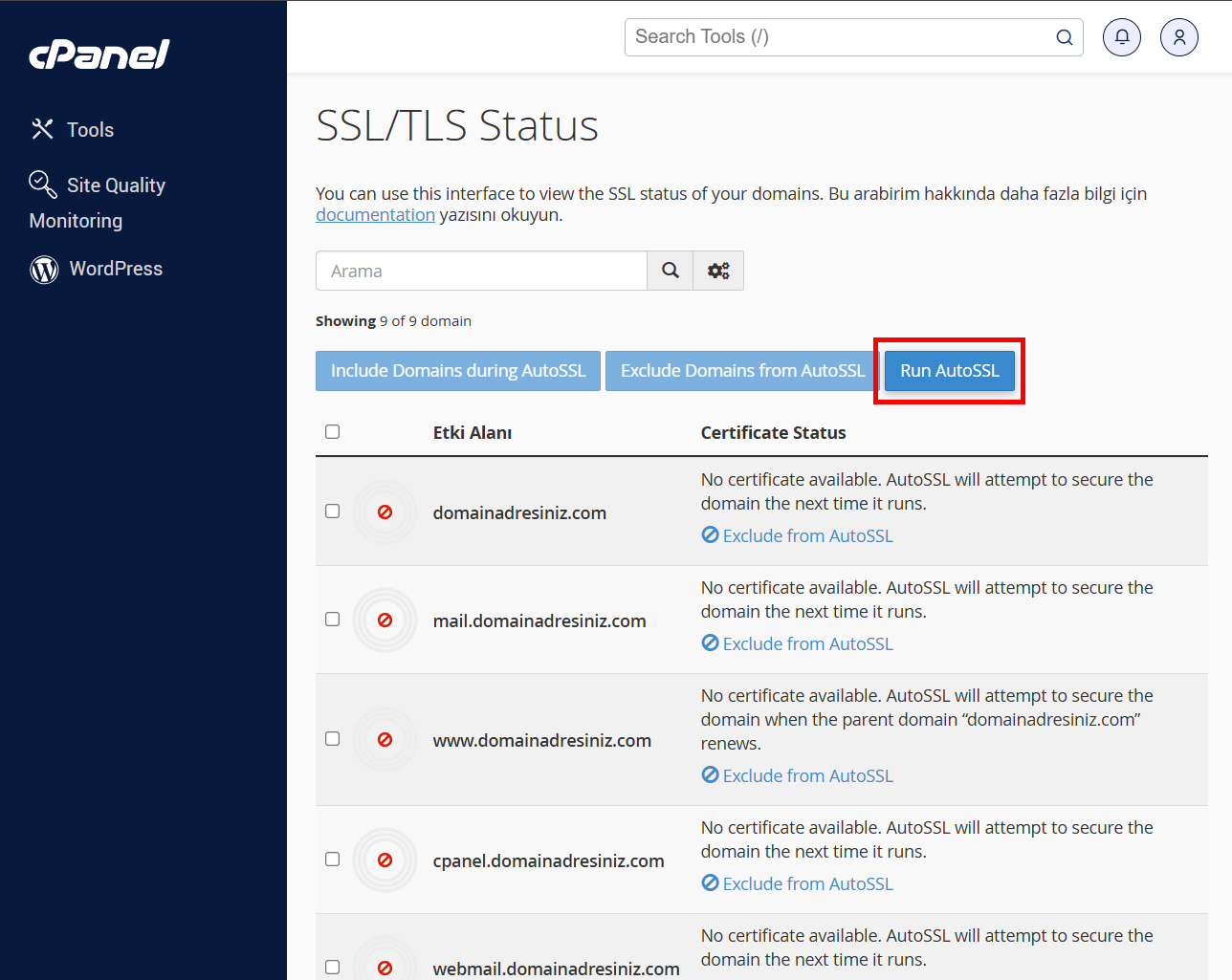Click the search button beside Arama field

(x=671, y=271)
